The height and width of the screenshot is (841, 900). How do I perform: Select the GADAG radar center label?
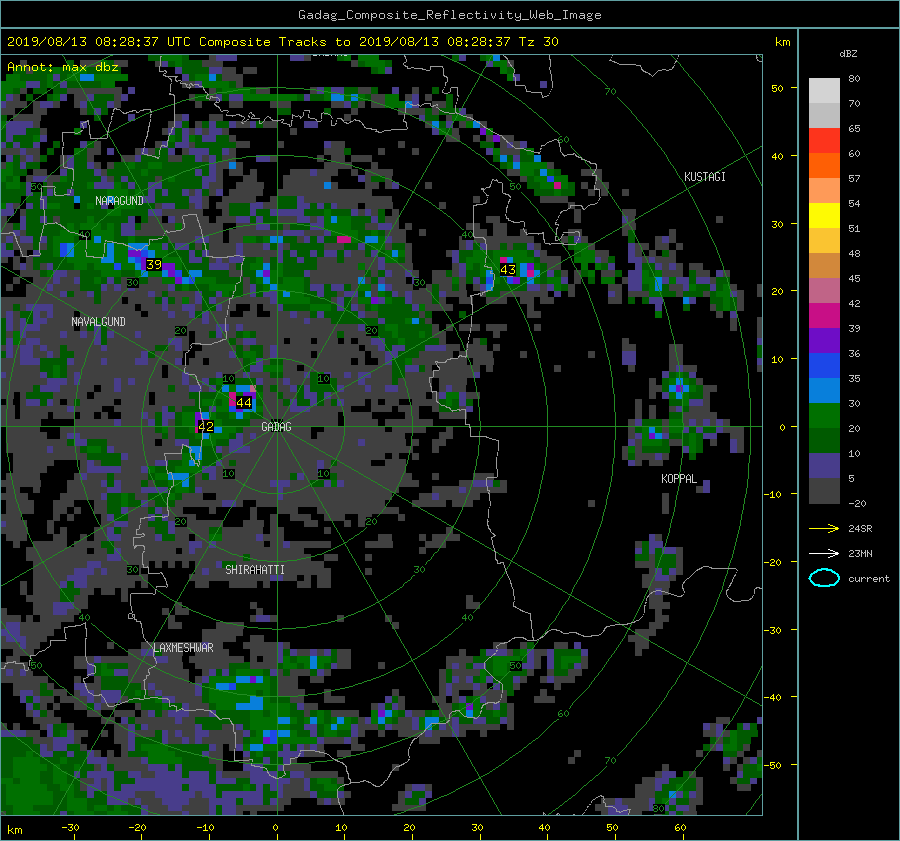coord(276,427)
